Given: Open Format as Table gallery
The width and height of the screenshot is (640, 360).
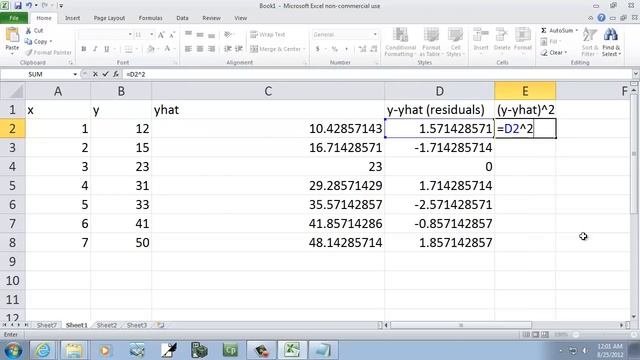Looking at the screenshot, I should (431, 42).
